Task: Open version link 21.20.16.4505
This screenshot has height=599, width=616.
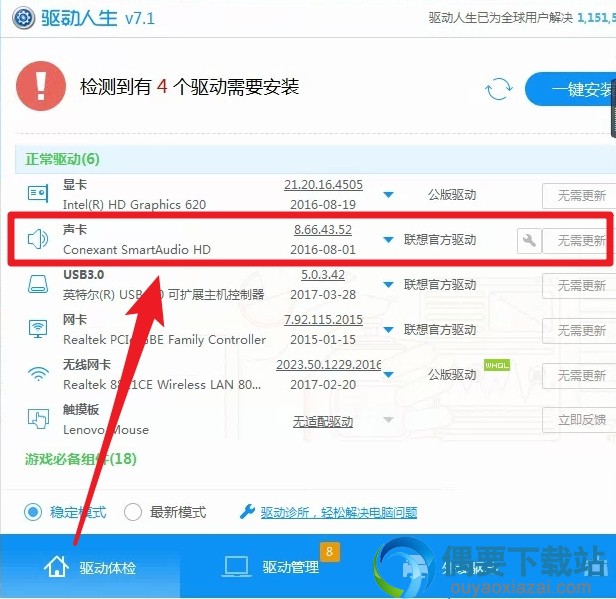Action: pos(323,185)
